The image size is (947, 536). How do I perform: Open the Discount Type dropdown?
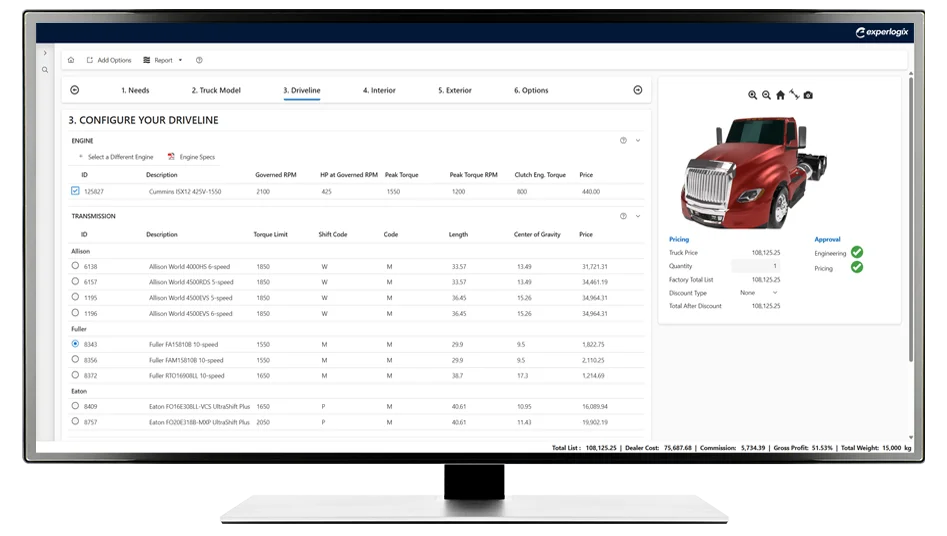pyautogui.click(x=759, y=292)
